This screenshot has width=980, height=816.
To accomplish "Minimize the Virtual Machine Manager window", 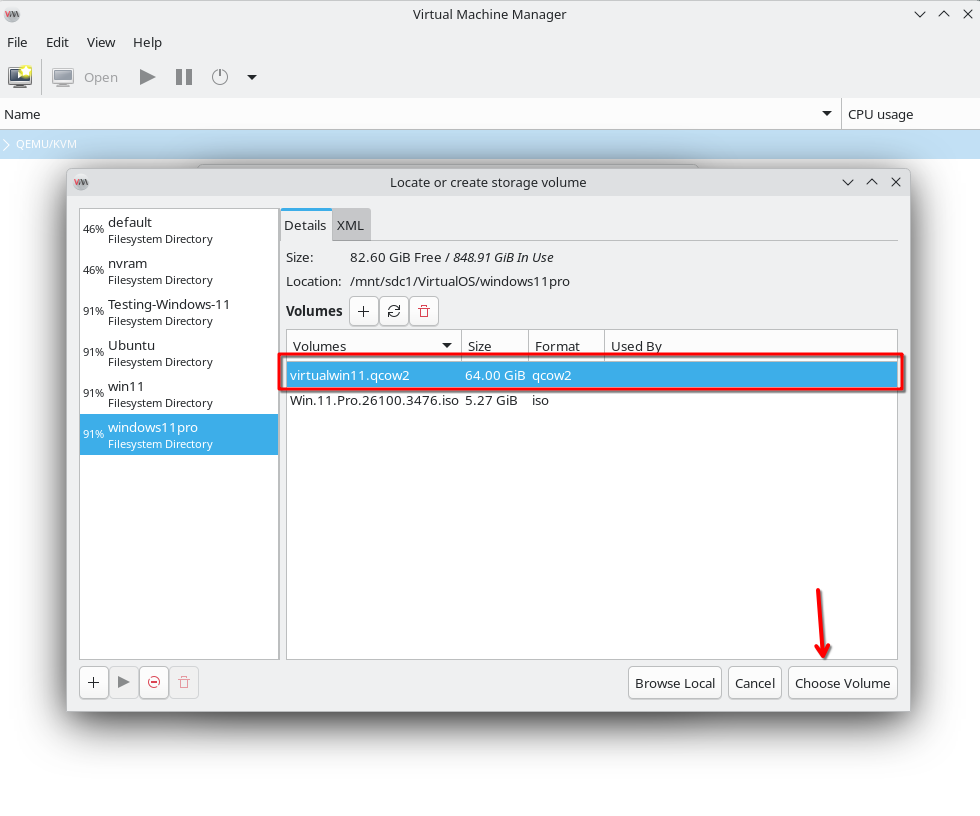I will [920, 14].
